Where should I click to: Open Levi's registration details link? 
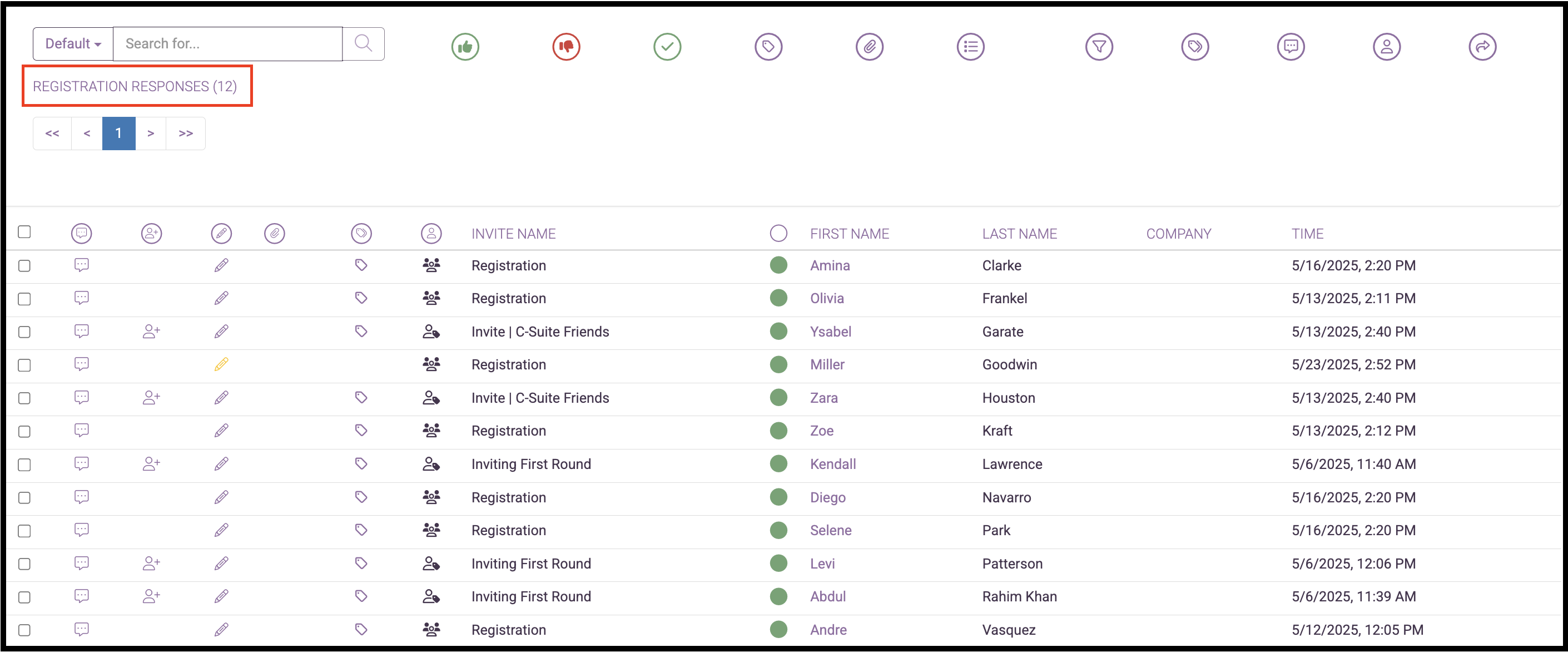[x=822, y=564]
